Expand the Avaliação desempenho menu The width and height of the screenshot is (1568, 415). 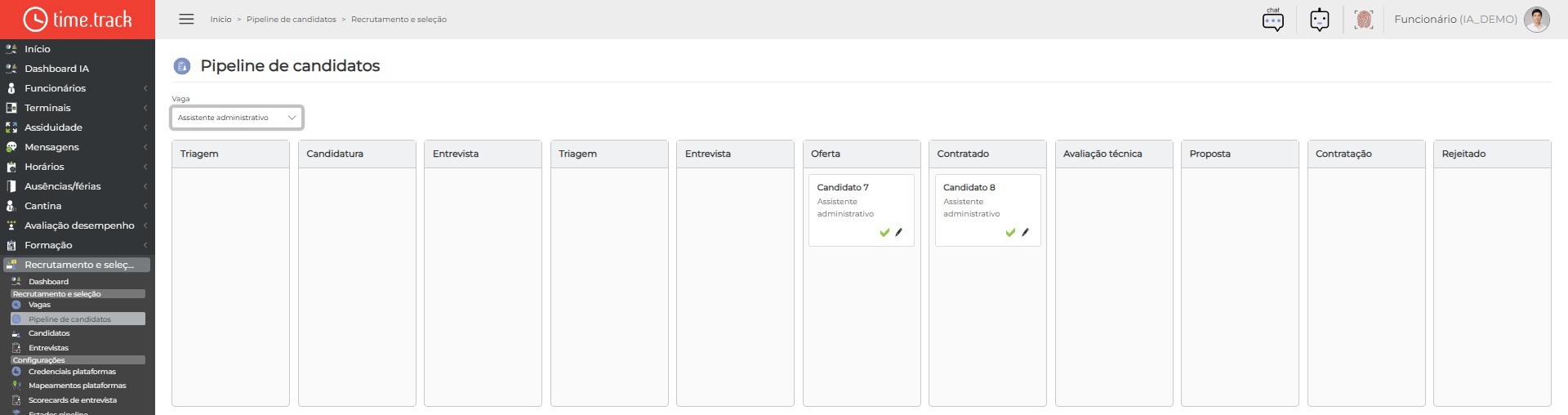(78, 225)
